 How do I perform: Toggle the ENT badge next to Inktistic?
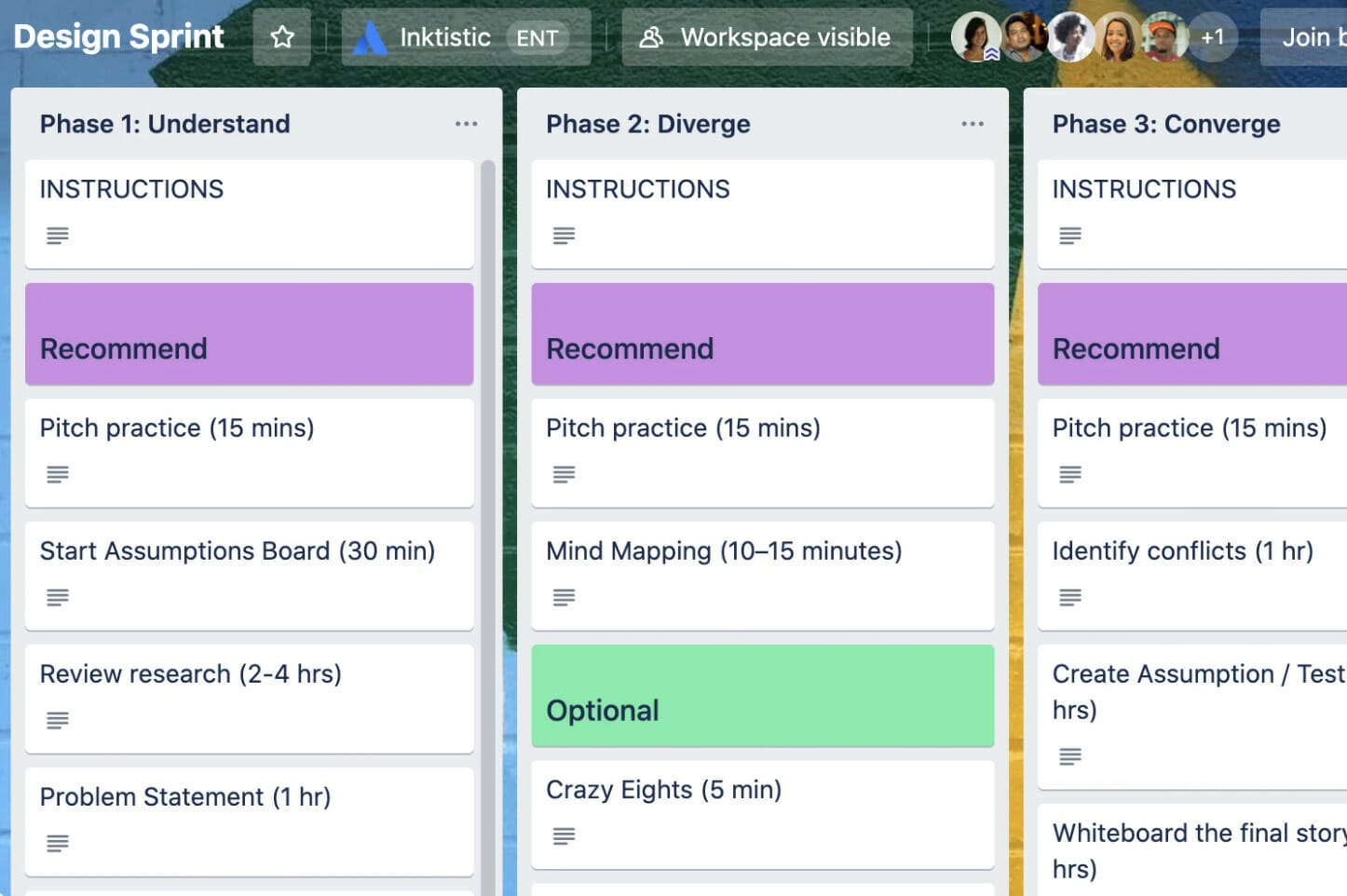pyautogui.click(x=538, y=37)
